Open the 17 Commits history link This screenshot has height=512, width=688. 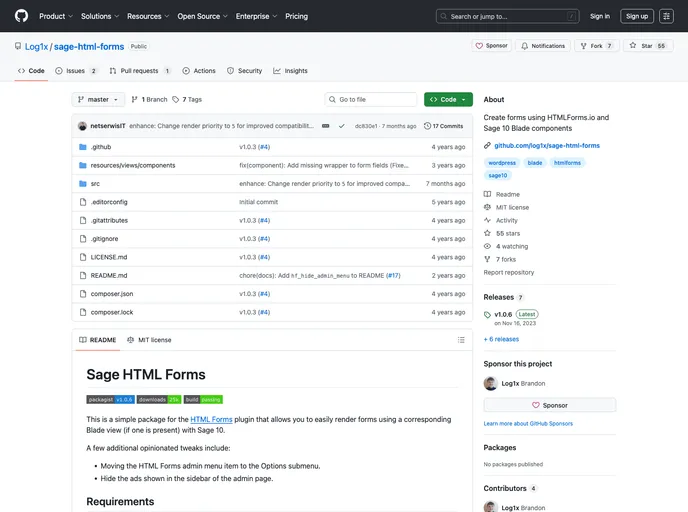point(444,126)
